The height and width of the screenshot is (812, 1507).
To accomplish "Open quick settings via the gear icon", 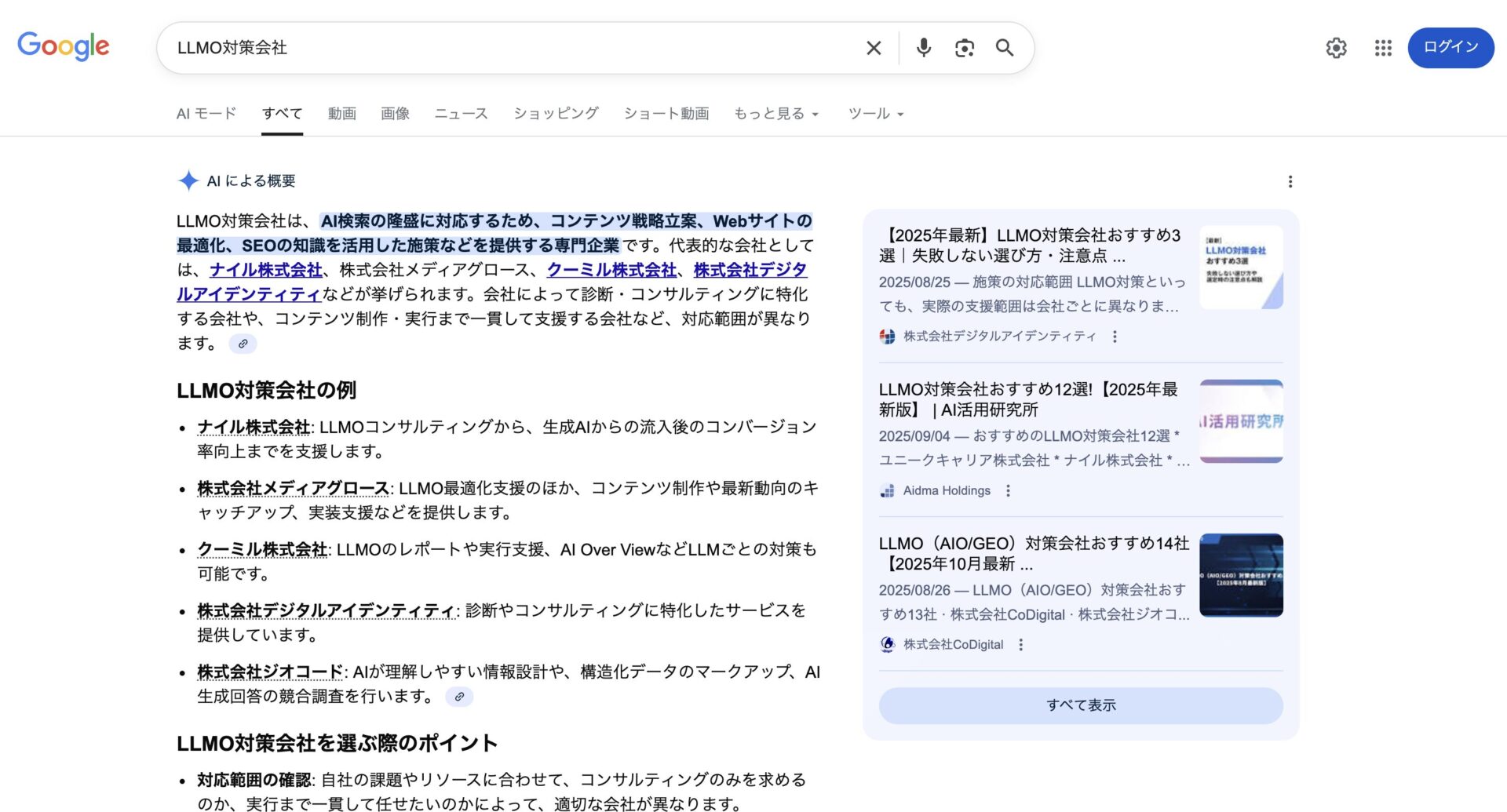I will 1336,48.
